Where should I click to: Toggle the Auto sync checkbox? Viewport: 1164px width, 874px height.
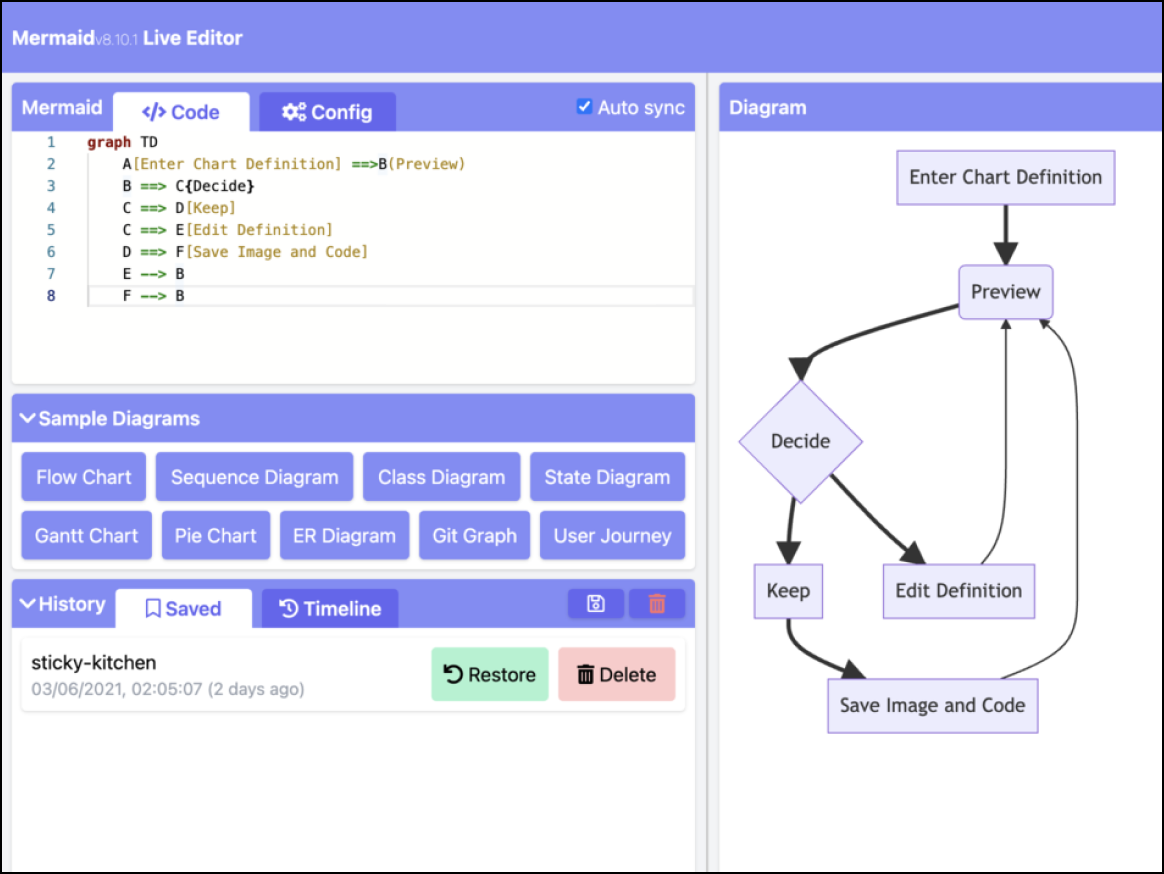coord(584,107)
